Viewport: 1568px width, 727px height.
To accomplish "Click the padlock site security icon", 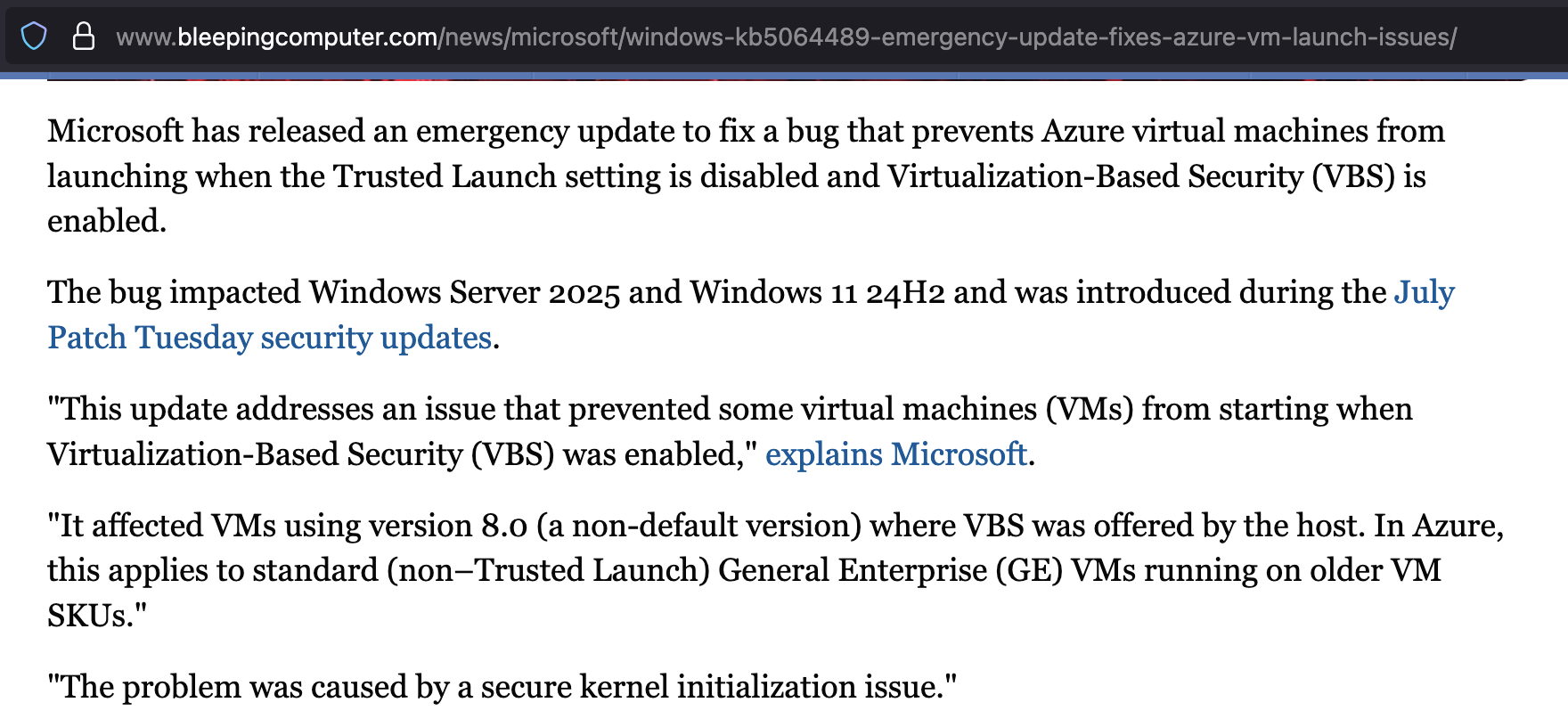I will [x=84, y=37].
